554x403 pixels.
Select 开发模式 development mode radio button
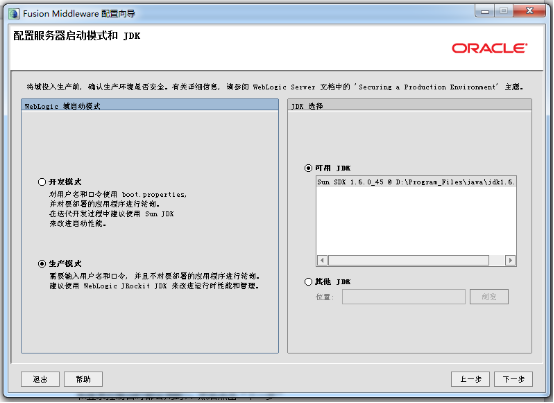click(42, 182)
